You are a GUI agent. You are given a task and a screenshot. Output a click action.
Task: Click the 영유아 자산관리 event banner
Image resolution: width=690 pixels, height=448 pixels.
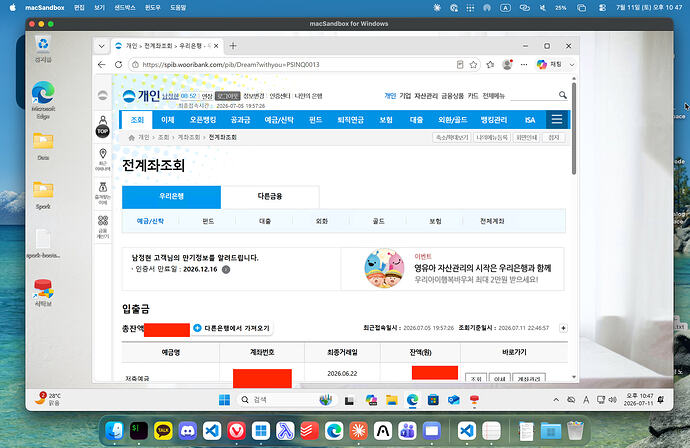453,268
